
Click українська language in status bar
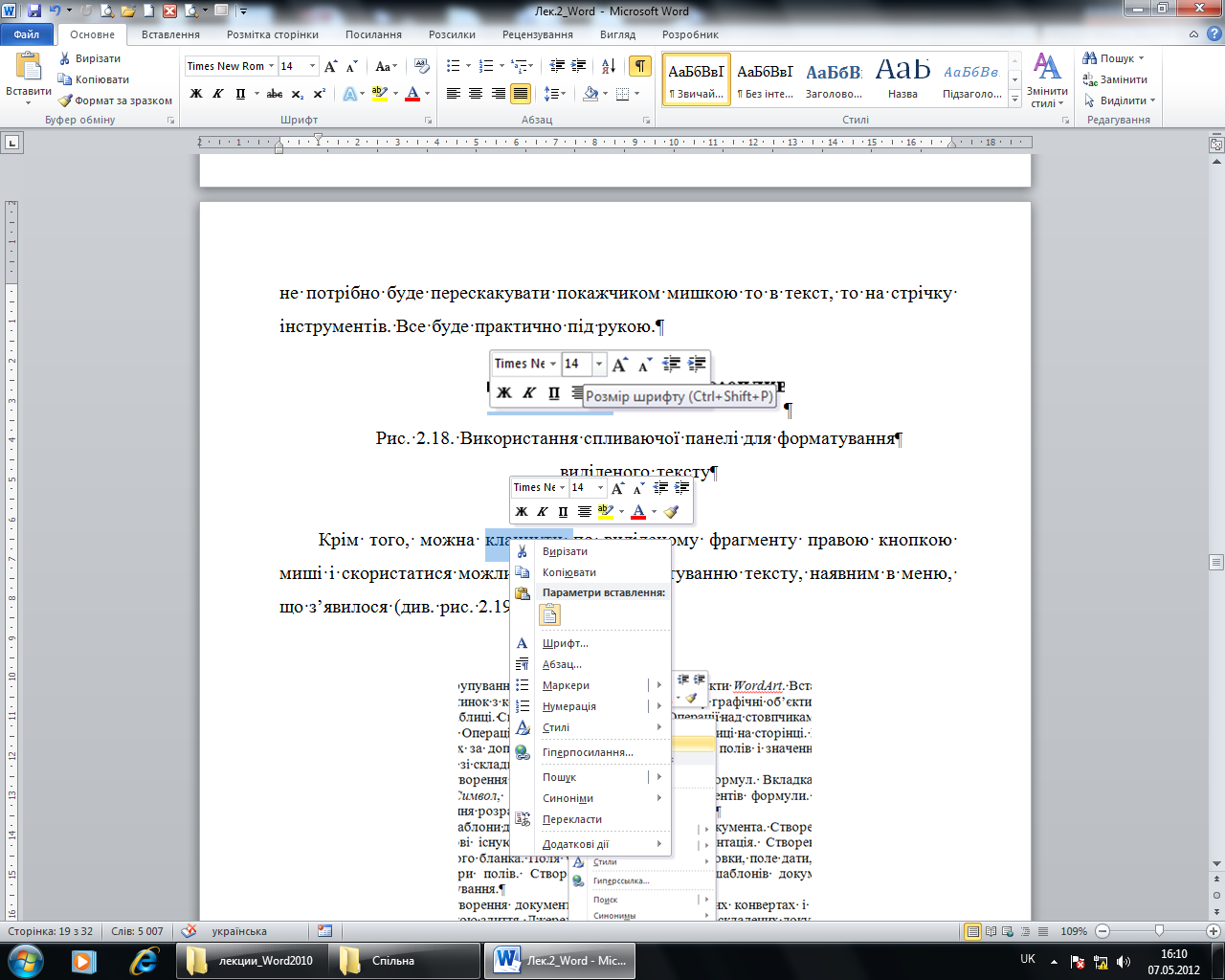[239, 931]
